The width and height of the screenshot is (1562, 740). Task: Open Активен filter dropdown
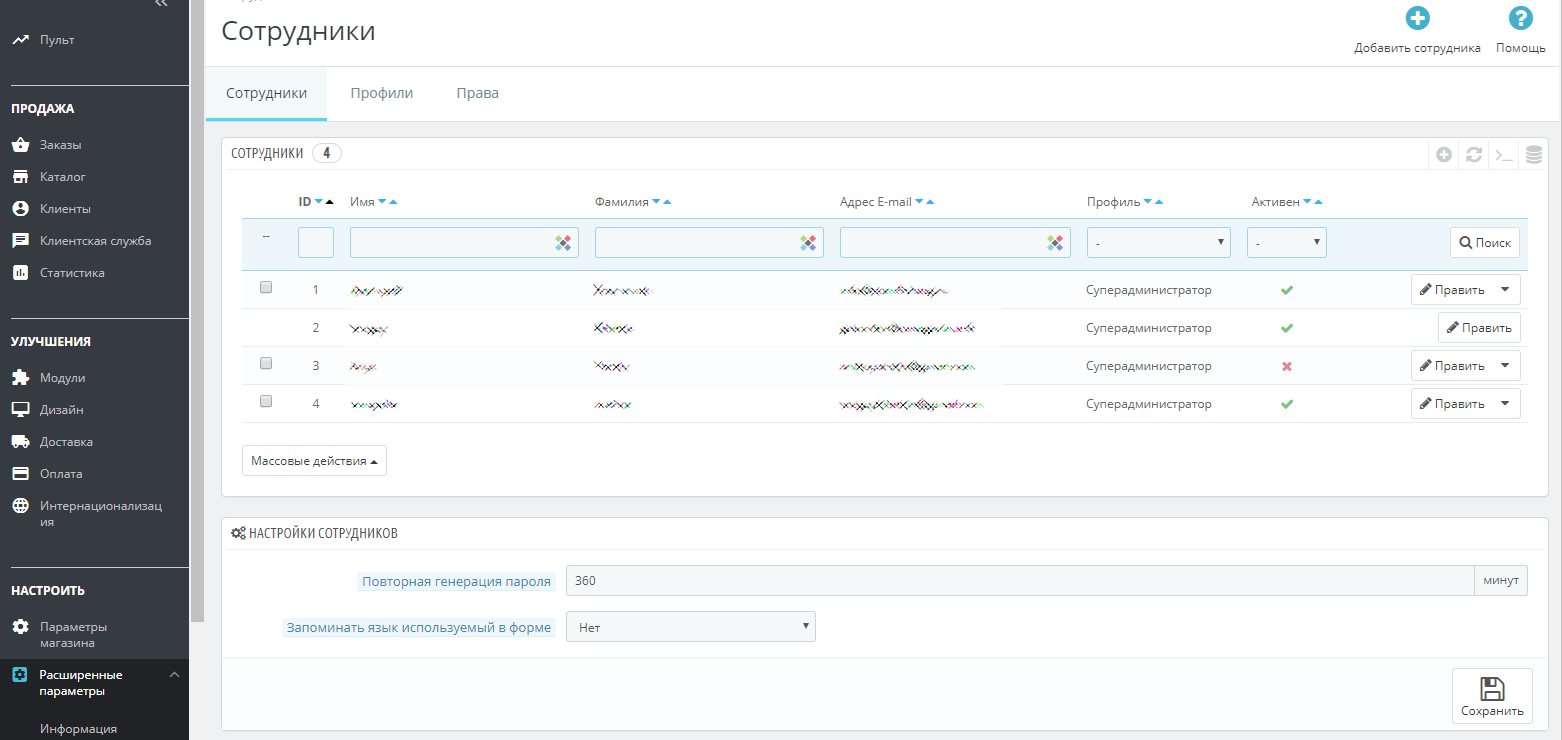pos(1287,243)
